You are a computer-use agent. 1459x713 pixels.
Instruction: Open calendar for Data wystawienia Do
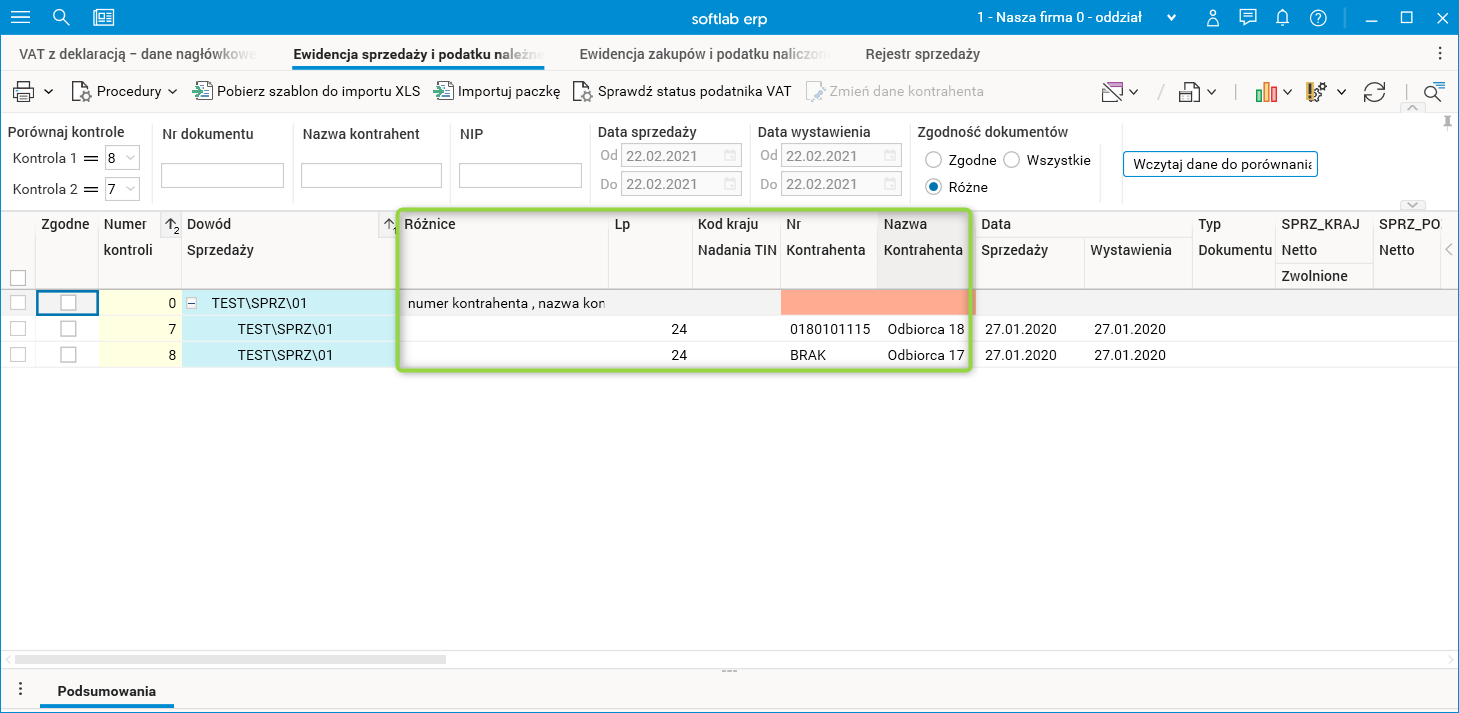click(890, 184)
